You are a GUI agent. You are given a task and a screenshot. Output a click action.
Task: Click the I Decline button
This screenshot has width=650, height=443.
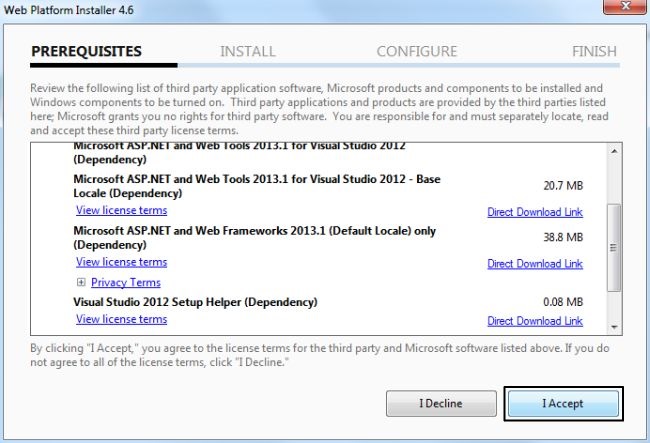(441, 404)
